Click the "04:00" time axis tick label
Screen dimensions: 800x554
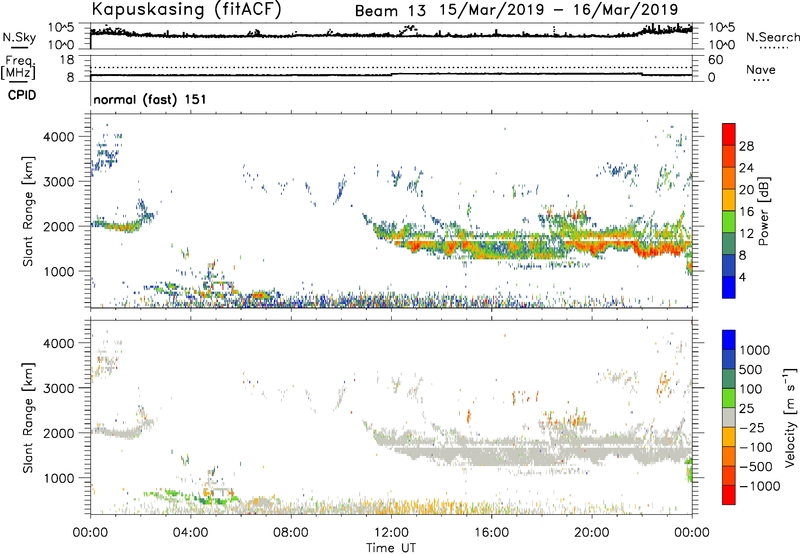pyautogui.click(x=190, y=533)
